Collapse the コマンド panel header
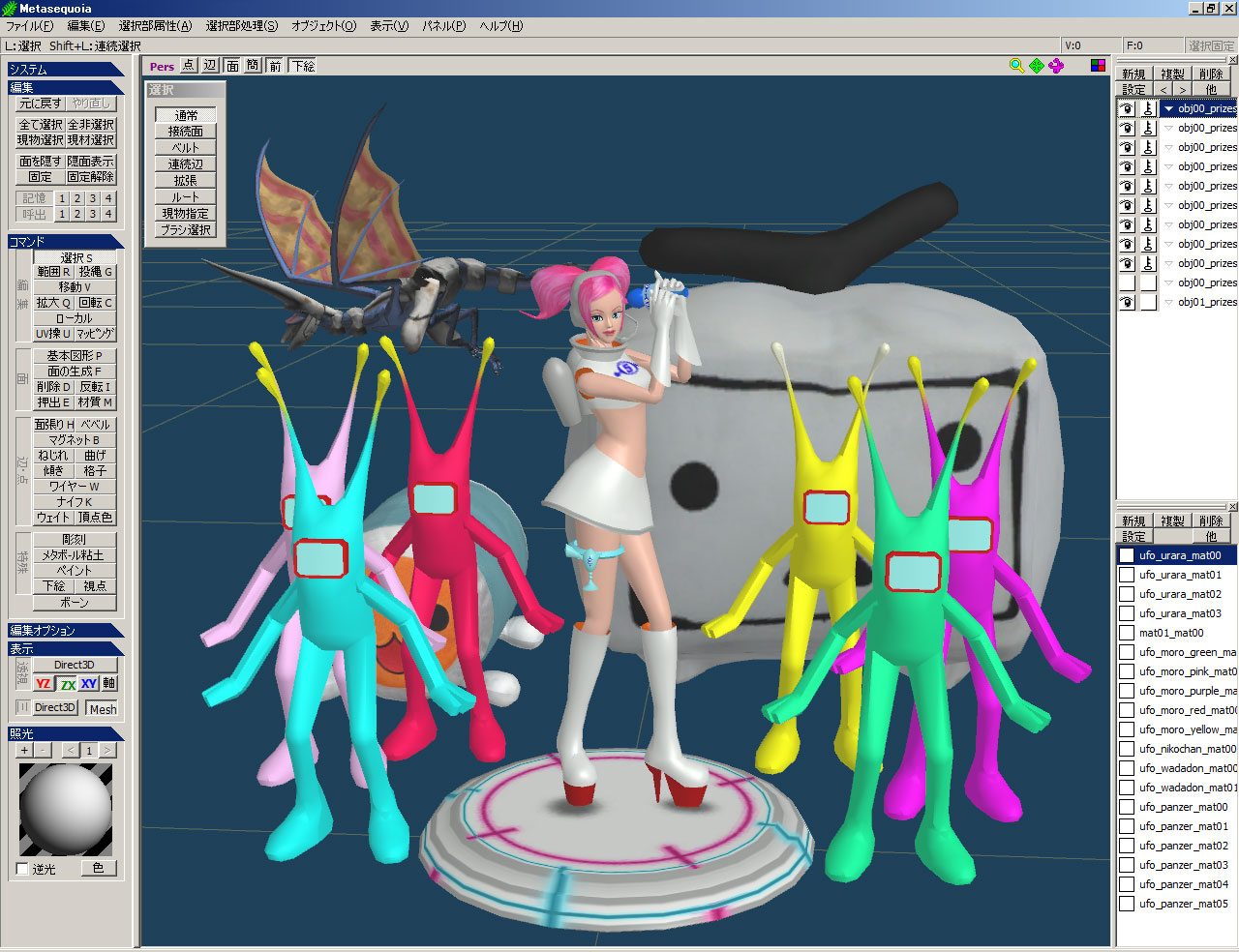 [66, 241]
